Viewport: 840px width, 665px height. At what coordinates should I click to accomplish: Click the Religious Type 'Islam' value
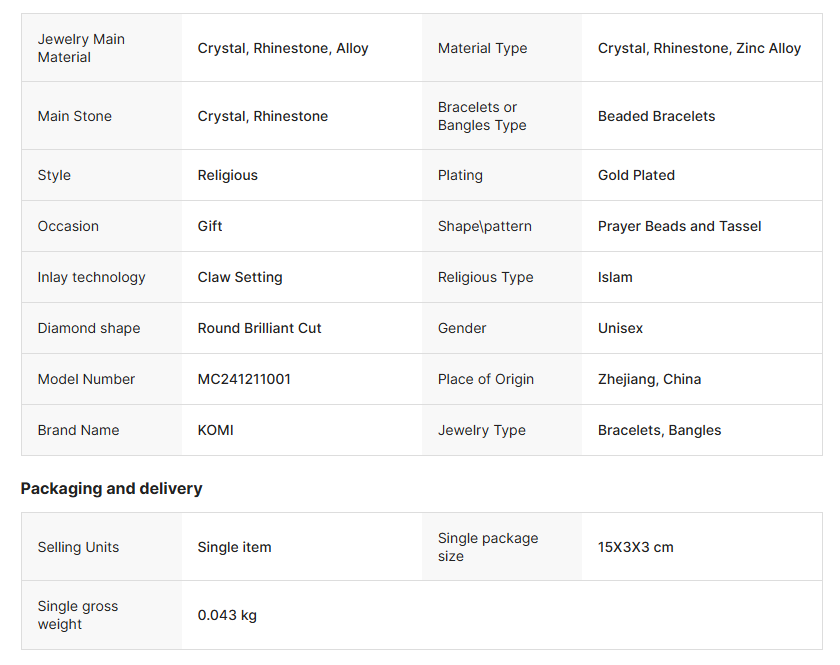(x=615, y=277)
